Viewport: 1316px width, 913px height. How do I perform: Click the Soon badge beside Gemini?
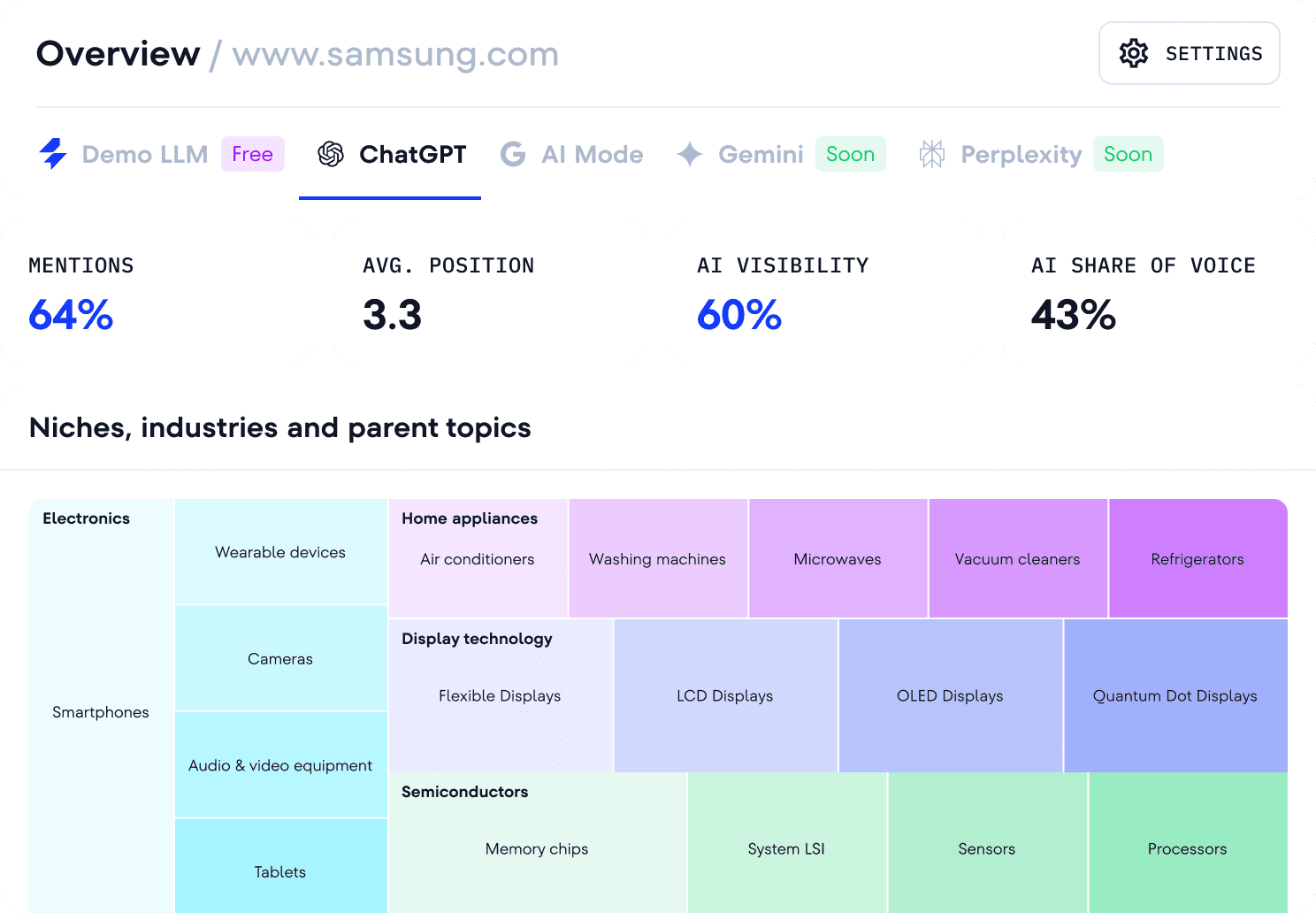850,154
